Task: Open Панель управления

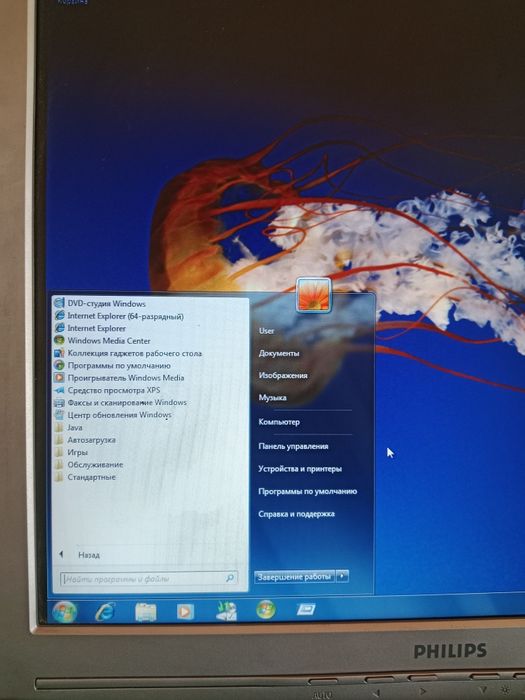Action: (293, 446)
